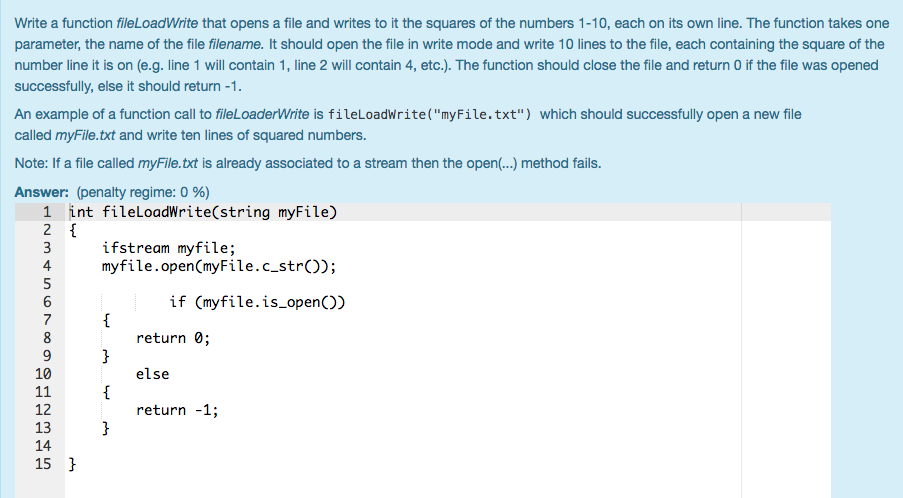Image resolution: width=903 pixels, height=498 pixels.
Task: Click the myfile.open(myFile.c_str()) code line
Action: [x=219, y=266]
